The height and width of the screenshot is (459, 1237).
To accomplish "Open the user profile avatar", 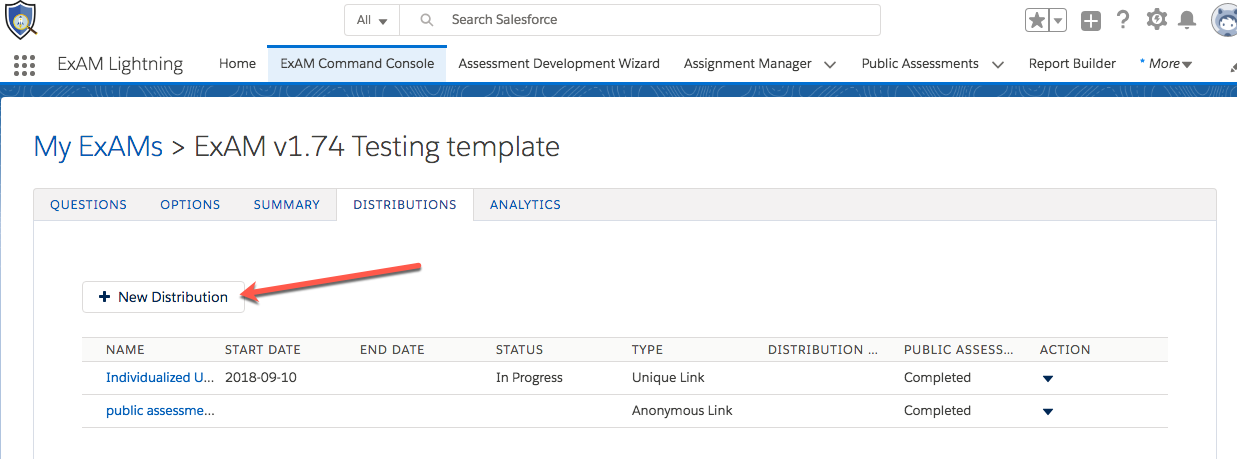I will point(1225,20).
